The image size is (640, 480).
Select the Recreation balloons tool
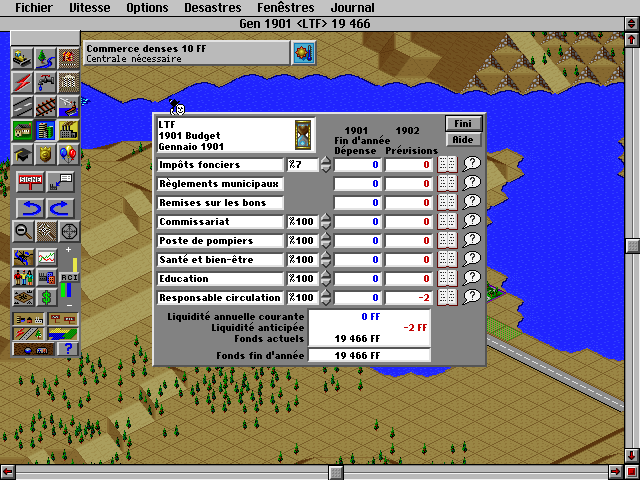pyautogui.click(x=69, y=154)
